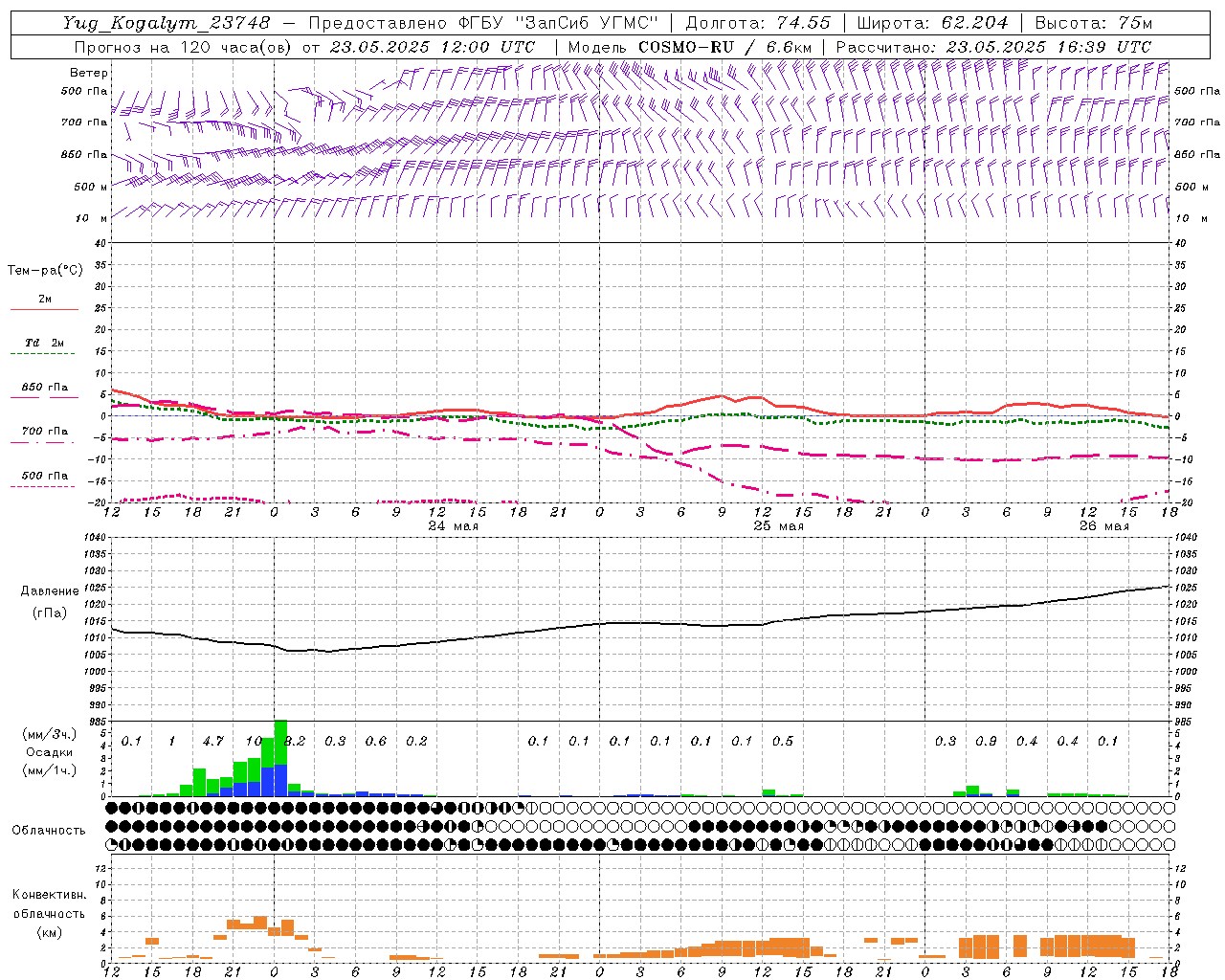The width and height of the screenshot is (1225, 980).
Task: Select the precipitation value 4.7
Action: 212,741
